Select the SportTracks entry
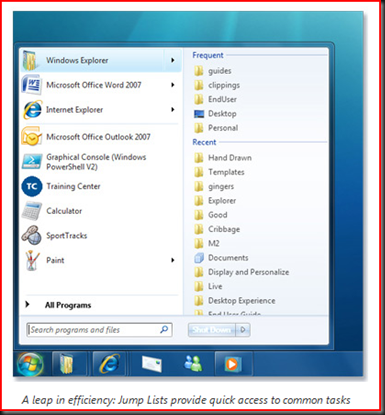The image size is (385, 415). click(x=100, y=236)
